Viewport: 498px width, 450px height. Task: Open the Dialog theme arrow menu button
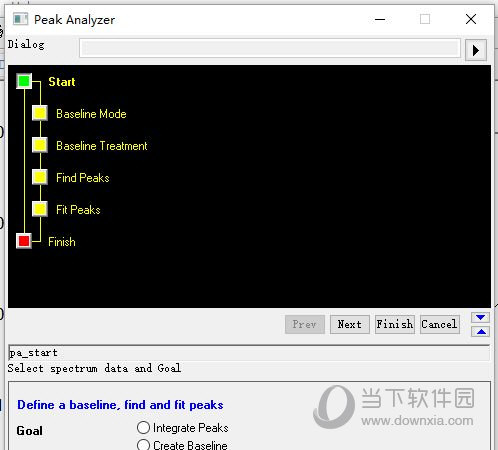pos(476,50)
